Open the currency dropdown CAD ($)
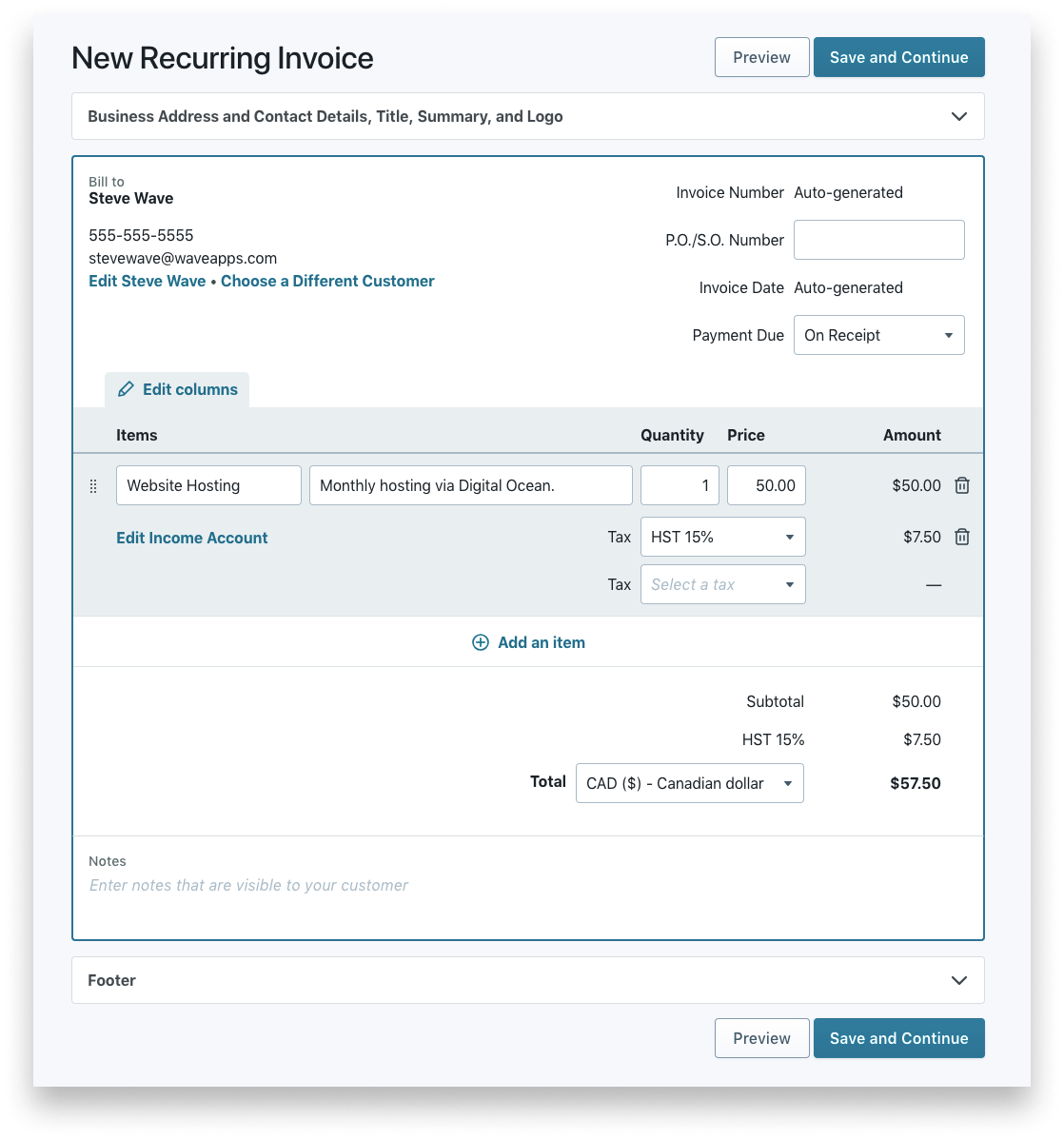Viewport: 1064px width, 1139px height. 689,783
